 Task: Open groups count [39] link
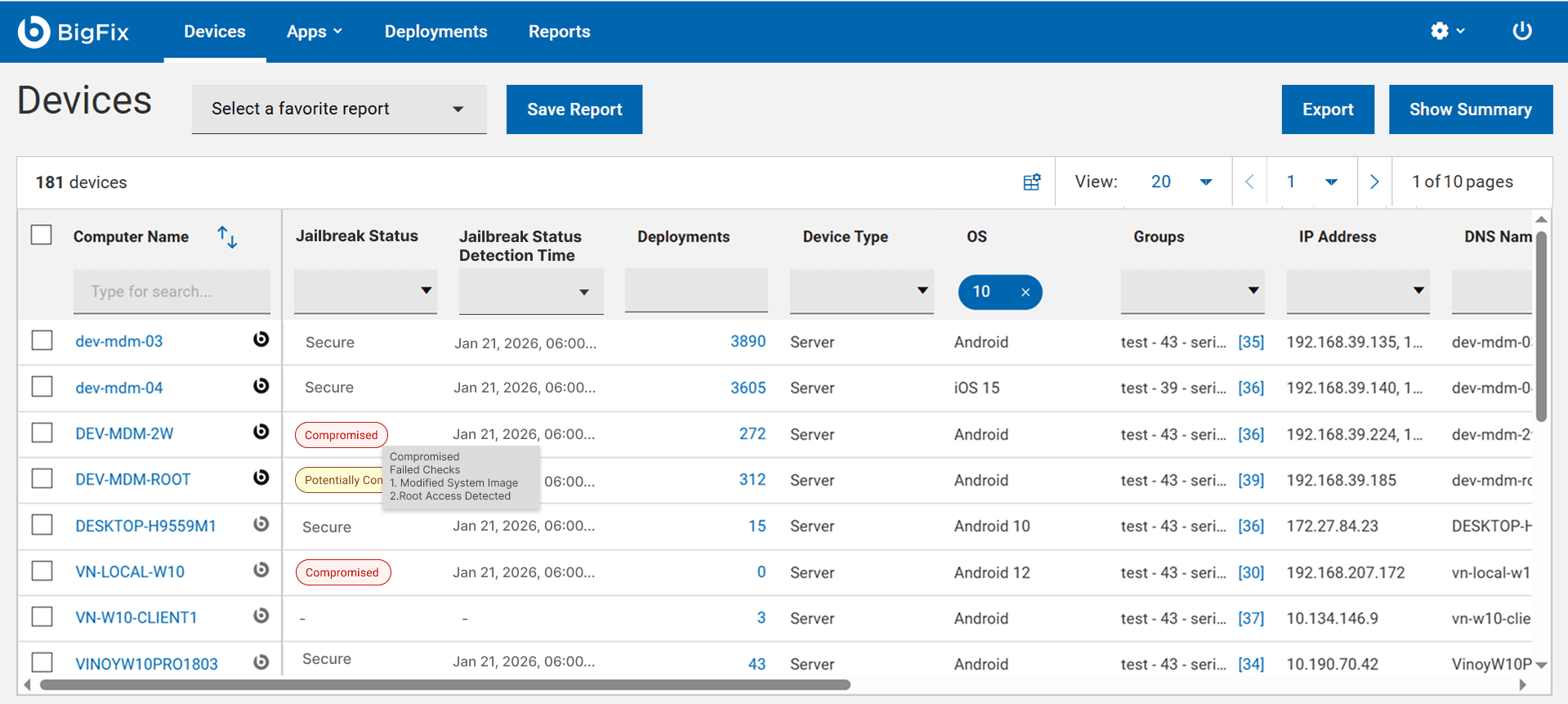pyautogui.click(x=1251, y=480)
